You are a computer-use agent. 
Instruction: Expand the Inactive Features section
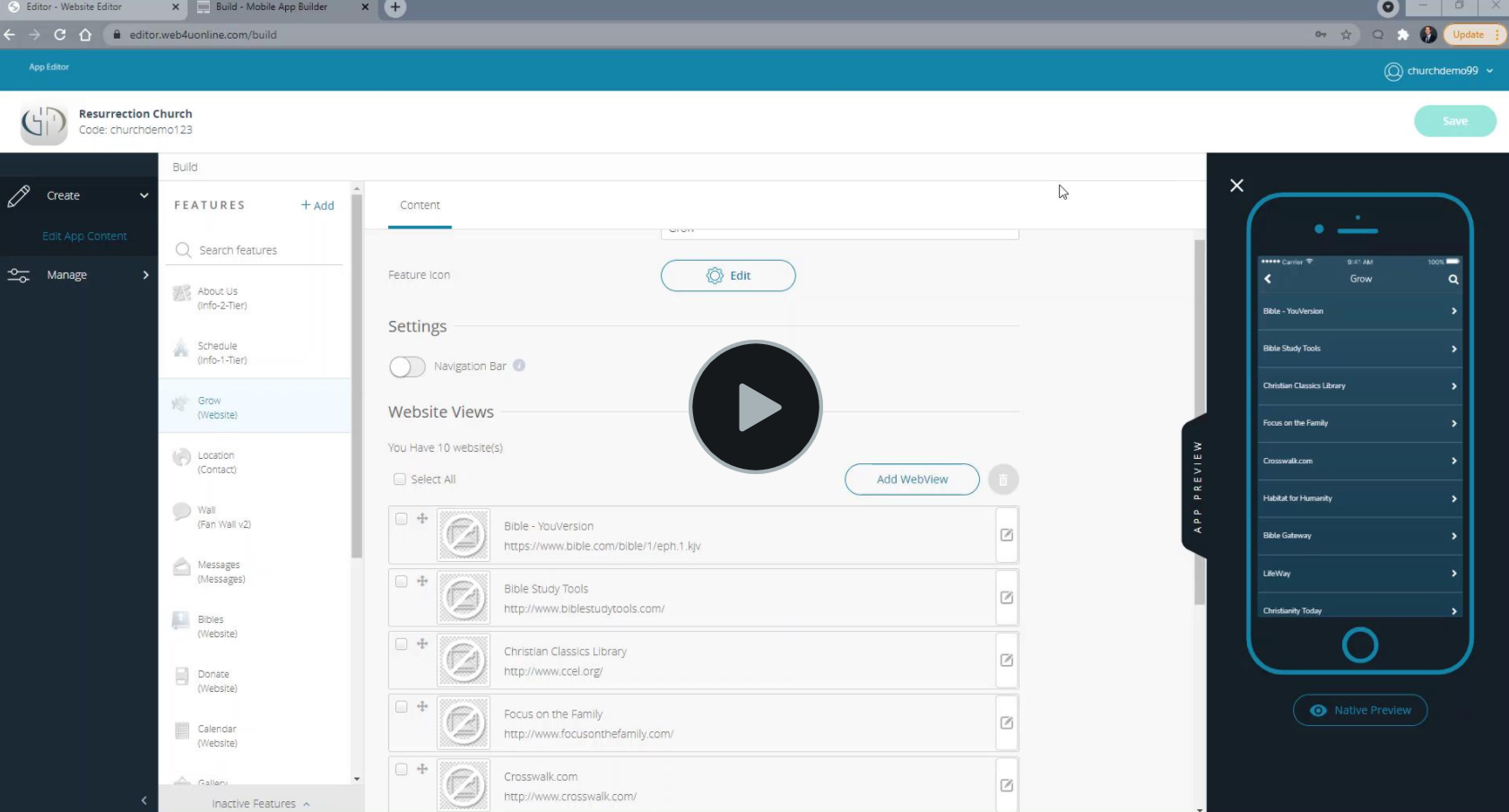tap(261, 804)
